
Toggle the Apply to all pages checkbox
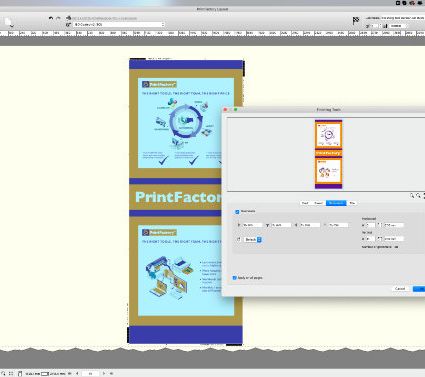click(x=235, y=278)
